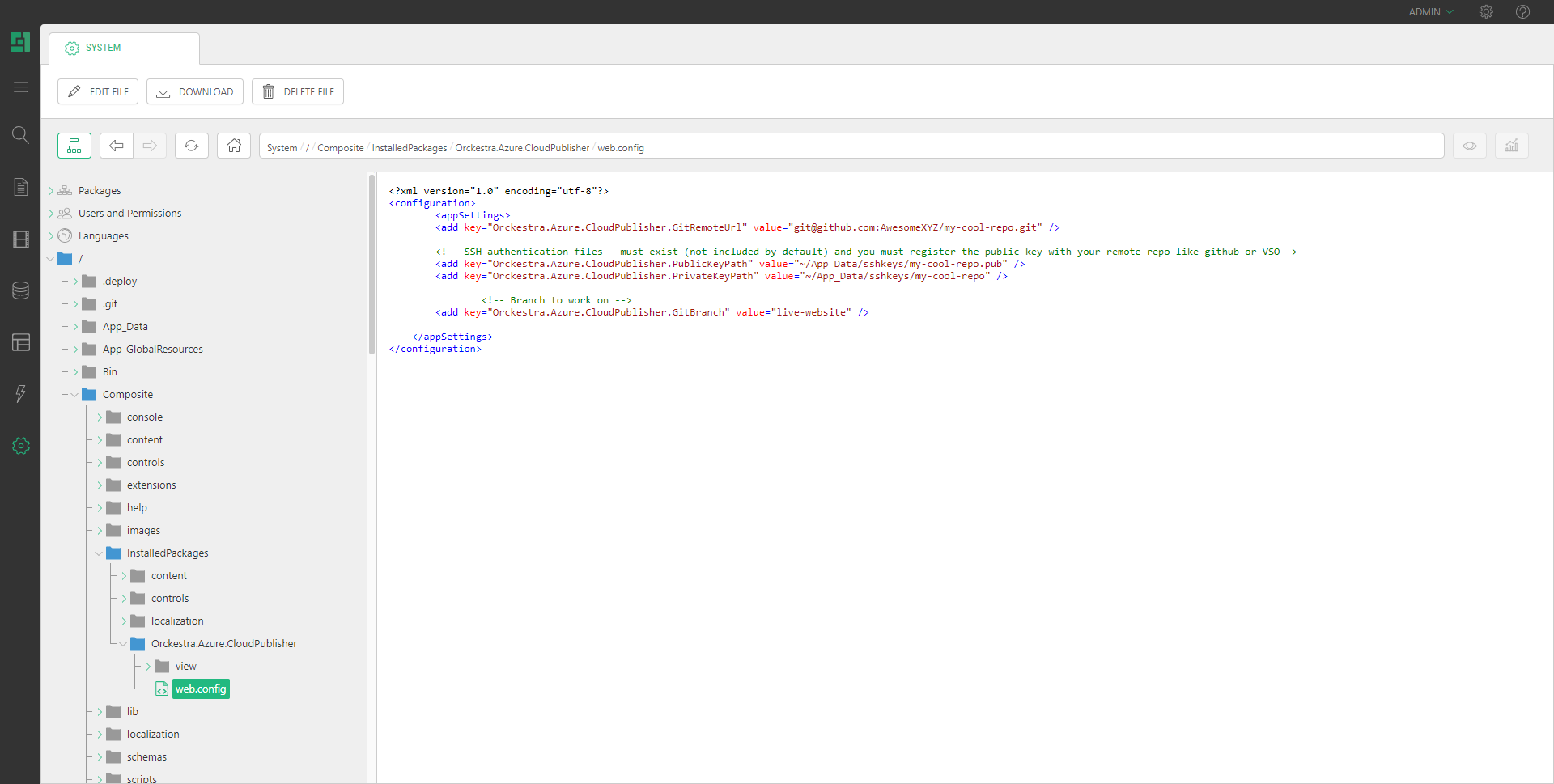Image resolution: width=1554 pixels, height=784 pixels.
Task: Click the back navigation arrow
Action: click(117, 146)
